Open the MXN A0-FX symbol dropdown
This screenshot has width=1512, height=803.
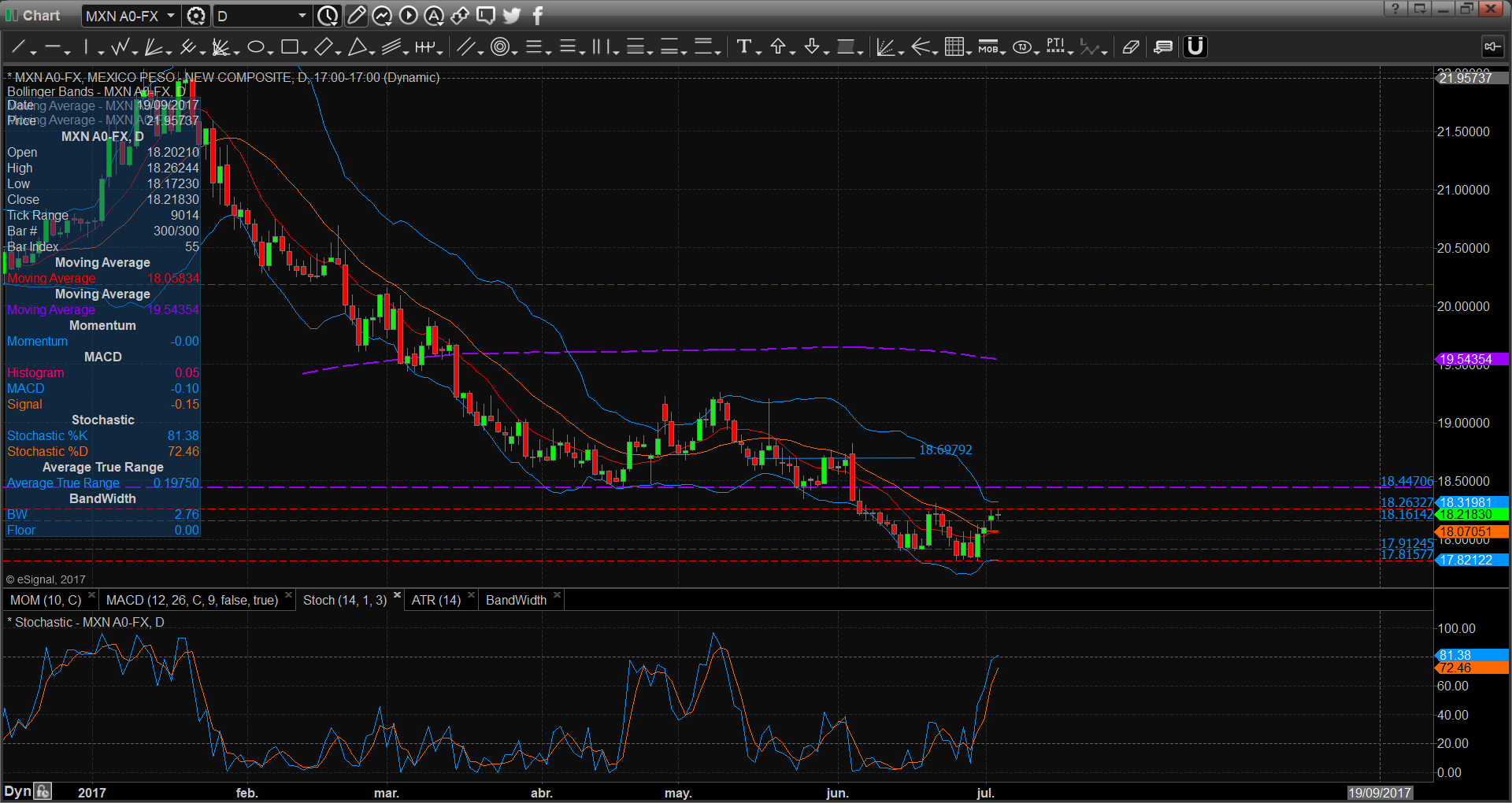(x=170, y=16)
